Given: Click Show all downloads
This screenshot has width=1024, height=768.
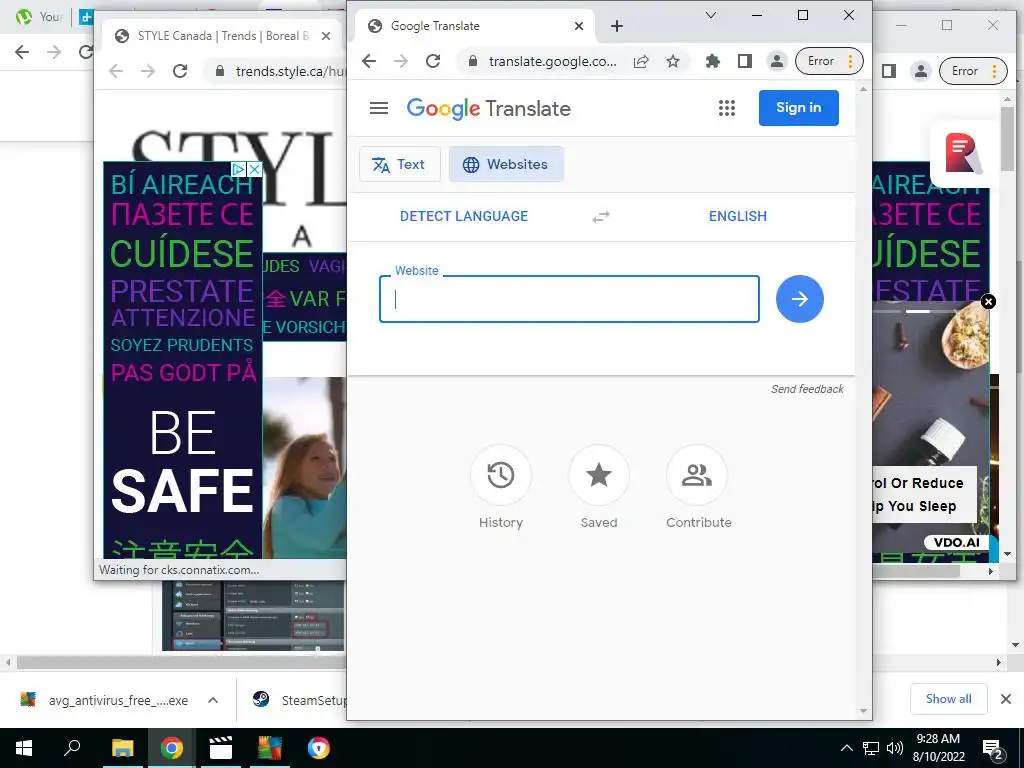Looking at the screenshot, I should coord(948,699).
